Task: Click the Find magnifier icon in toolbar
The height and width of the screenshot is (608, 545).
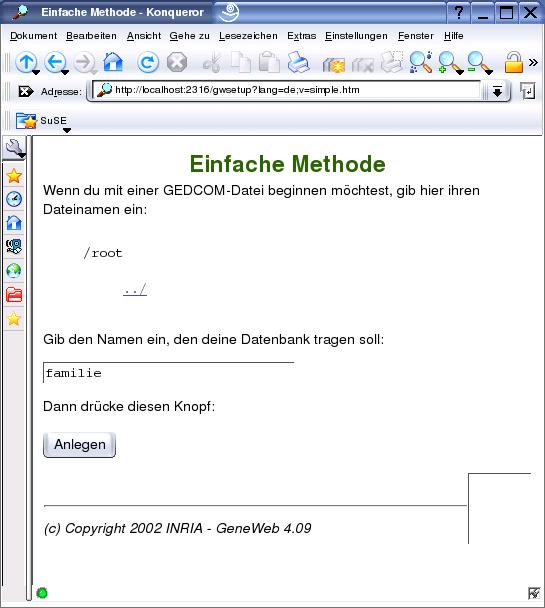Action: 421,62
